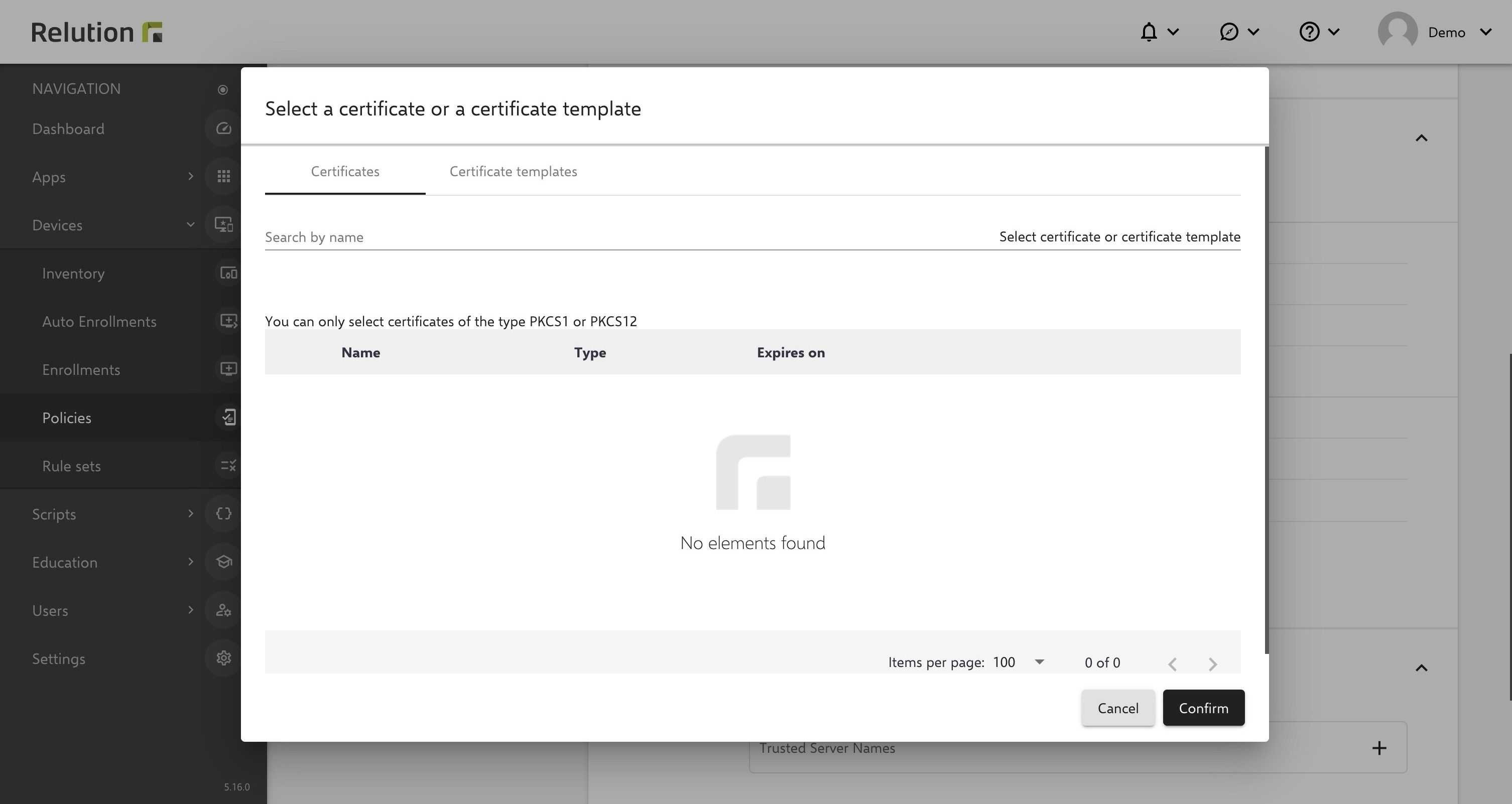The width and height of the screenshot is (1512, 804).
Task: Click the Dashboard gauge icon
Action: pyautogui.click(x=223, y=128)
